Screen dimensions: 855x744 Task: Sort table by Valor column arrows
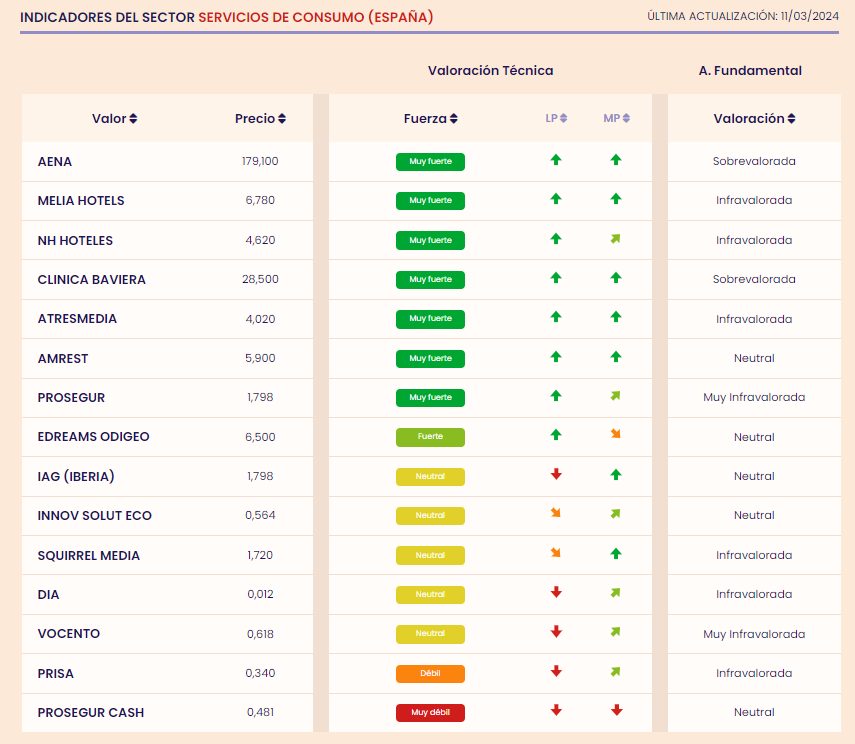tap(133, 118)
